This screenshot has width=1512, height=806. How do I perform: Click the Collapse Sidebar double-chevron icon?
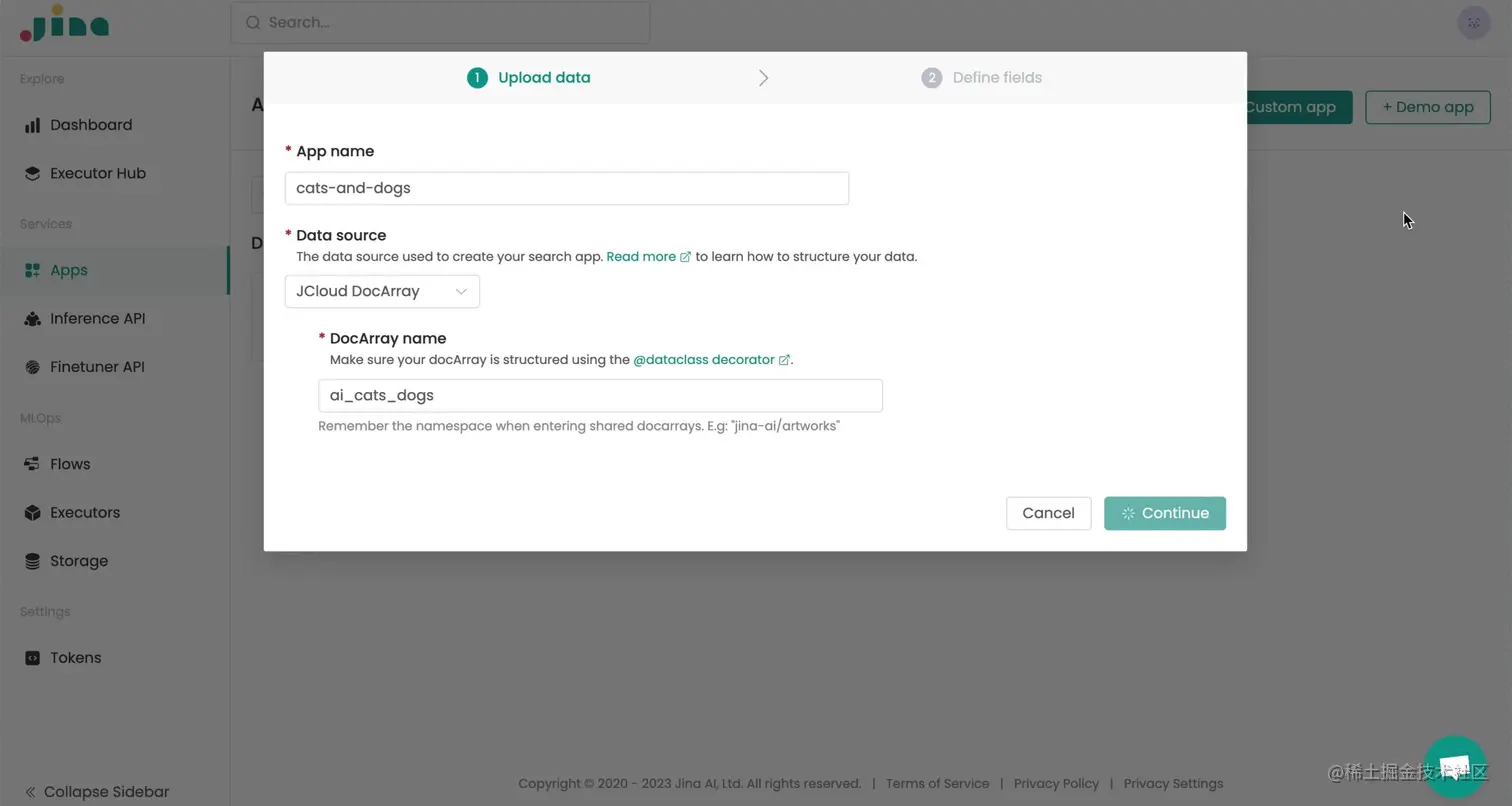(30, 792)
